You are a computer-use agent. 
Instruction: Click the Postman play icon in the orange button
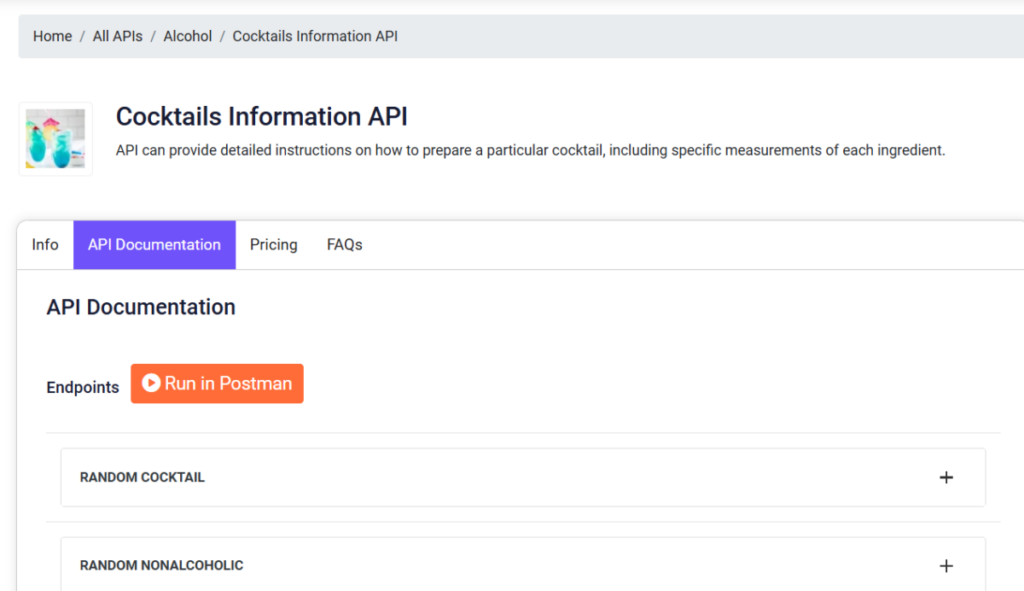[151, 383]
